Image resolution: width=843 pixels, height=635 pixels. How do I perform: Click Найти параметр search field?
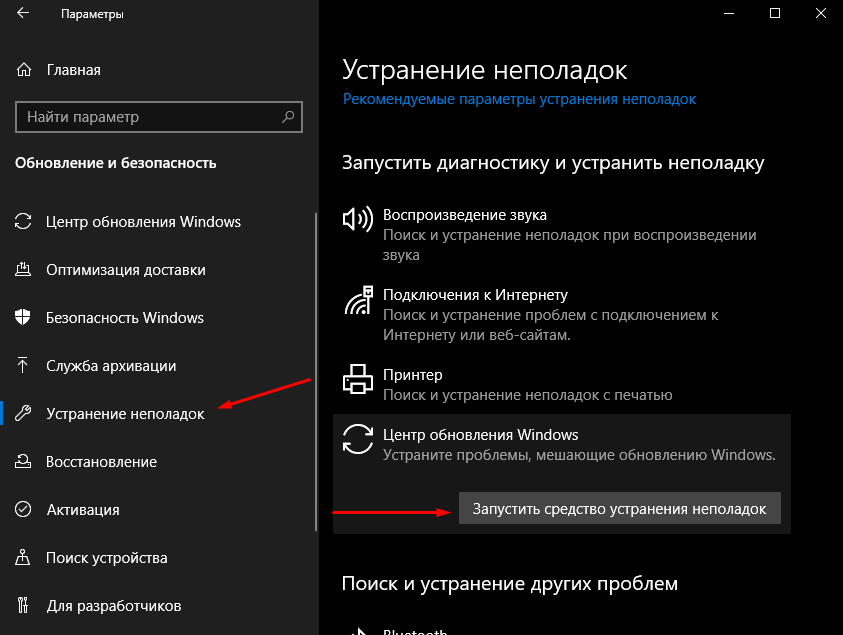159,117
